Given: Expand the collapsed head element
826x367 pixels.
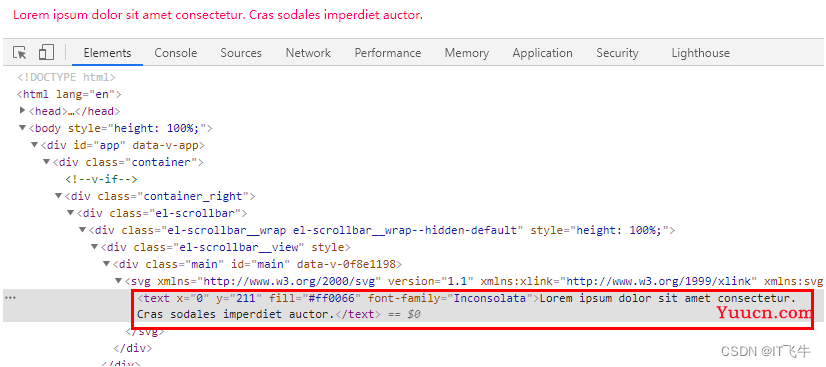Looking at the screenshot, I should pos(22,111).
